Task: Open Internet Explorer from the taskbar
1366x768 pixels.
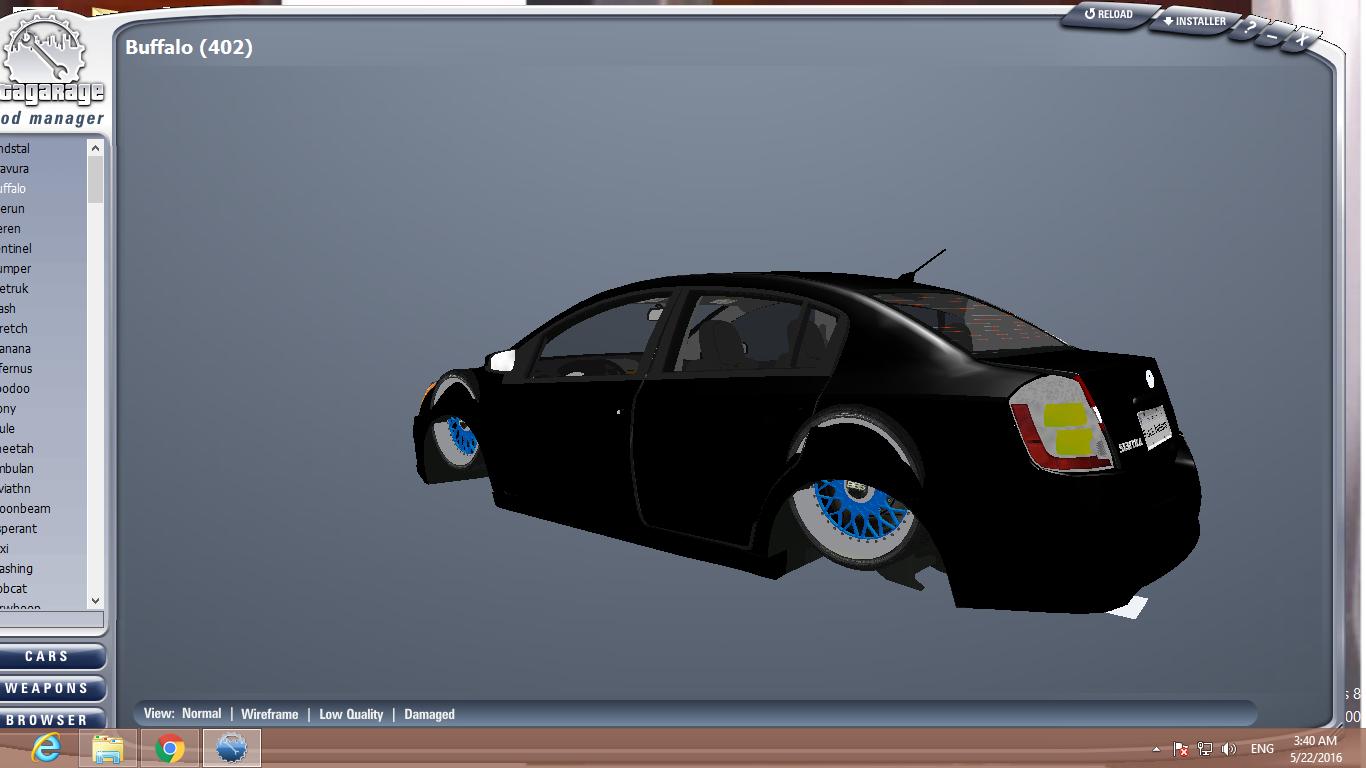Action: tap(45, 748)
